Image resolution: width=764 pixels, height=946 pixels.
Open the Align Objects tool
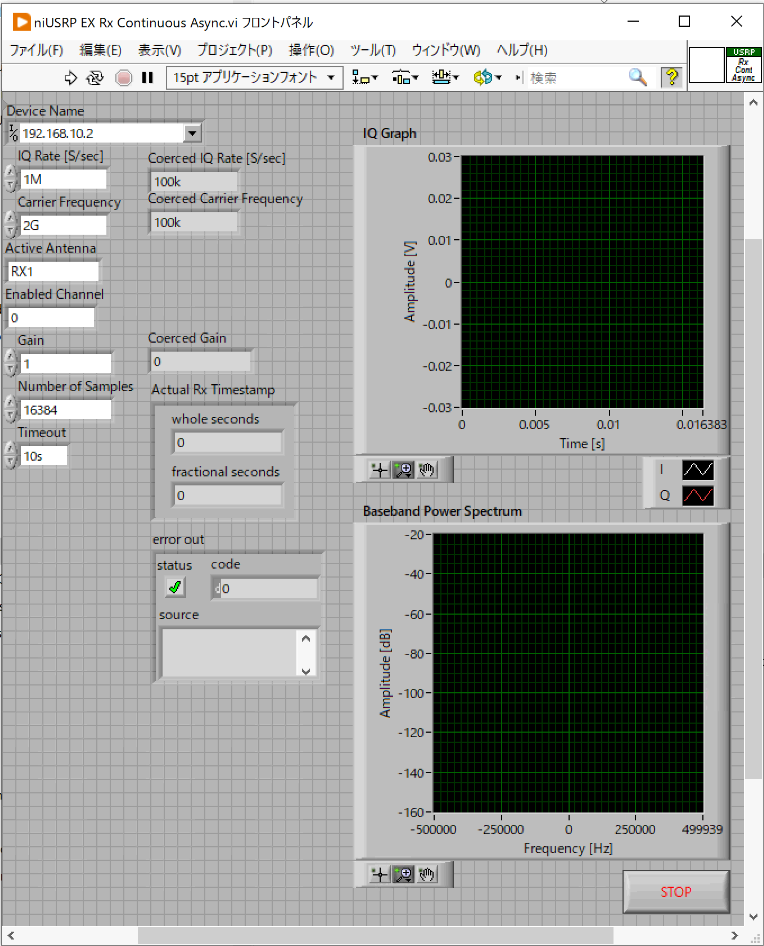[x=361, y=78]
